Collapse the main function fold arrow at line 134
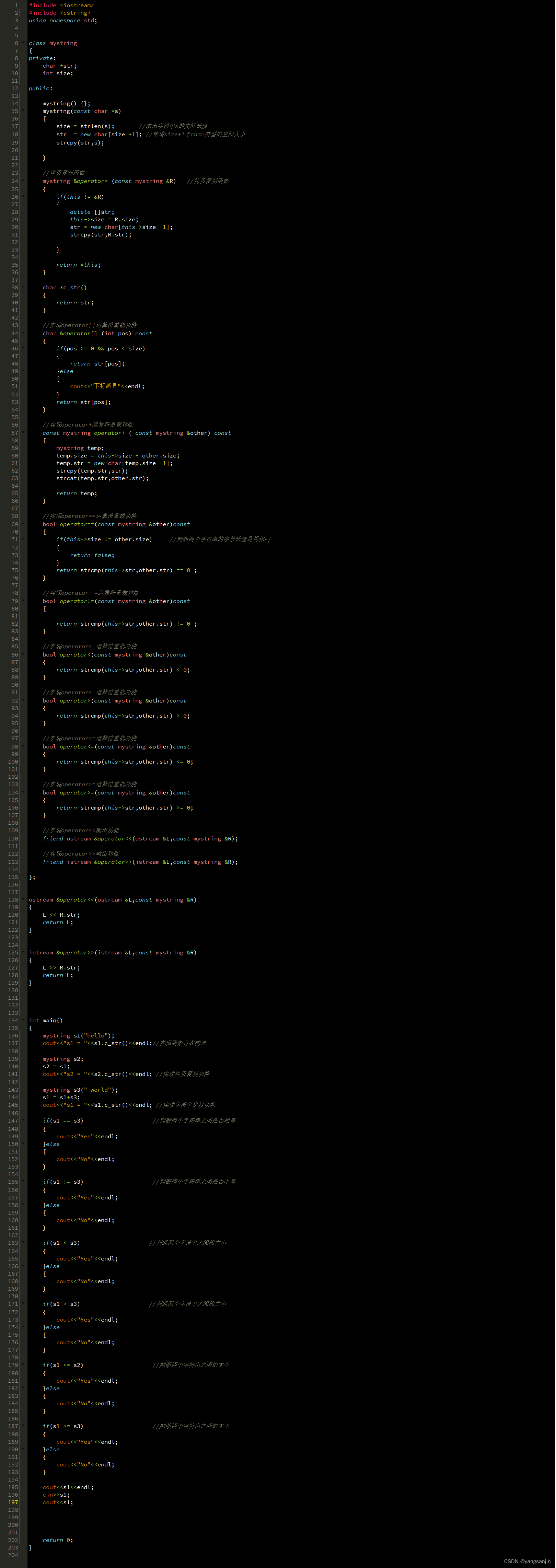Screen dimensions: 556x1568 click(23, 1020)
